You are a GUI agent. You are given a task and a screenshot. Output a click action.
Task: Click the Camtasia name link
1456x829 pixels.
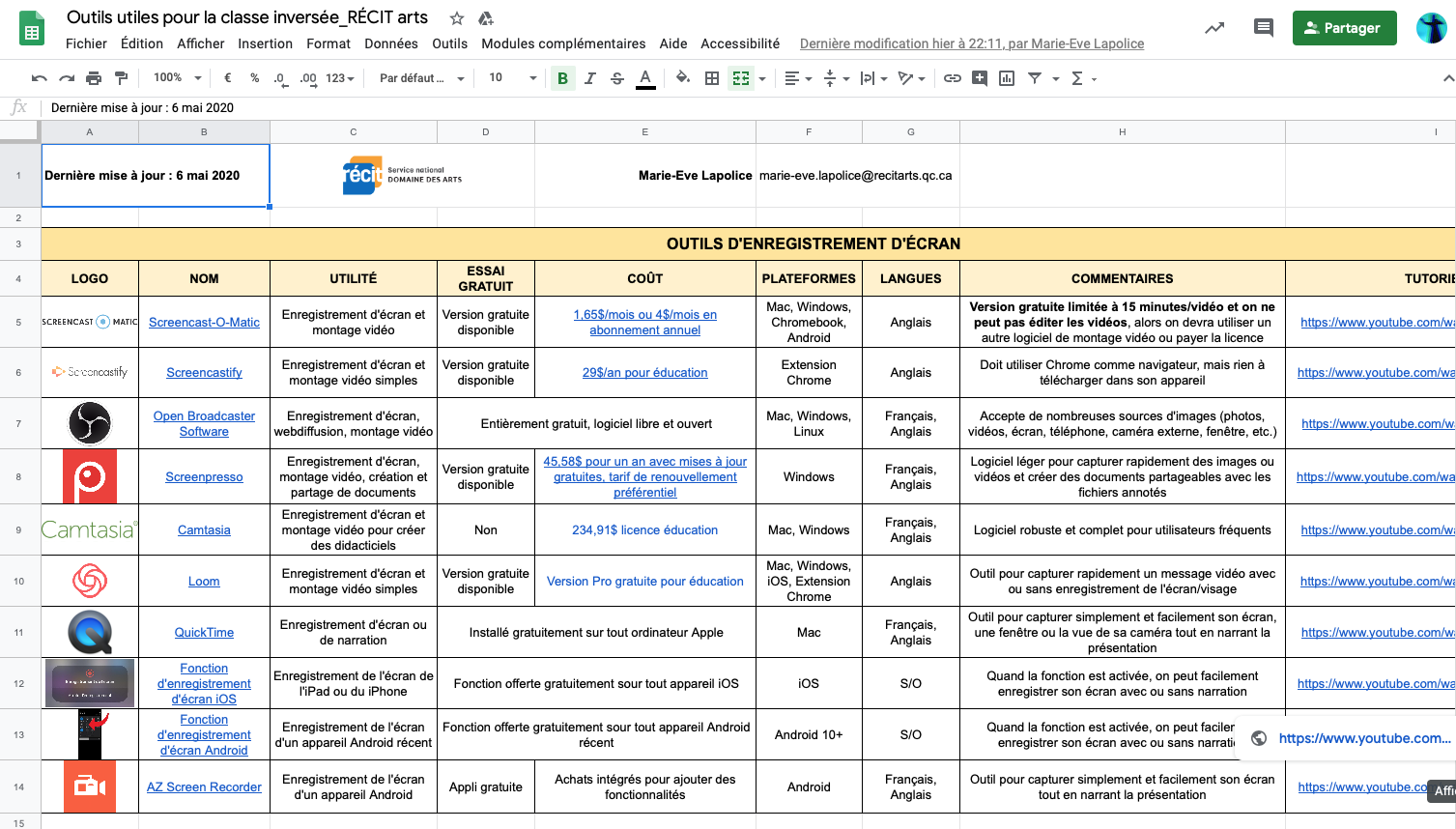pyautogui.click(x=204, y=529)
